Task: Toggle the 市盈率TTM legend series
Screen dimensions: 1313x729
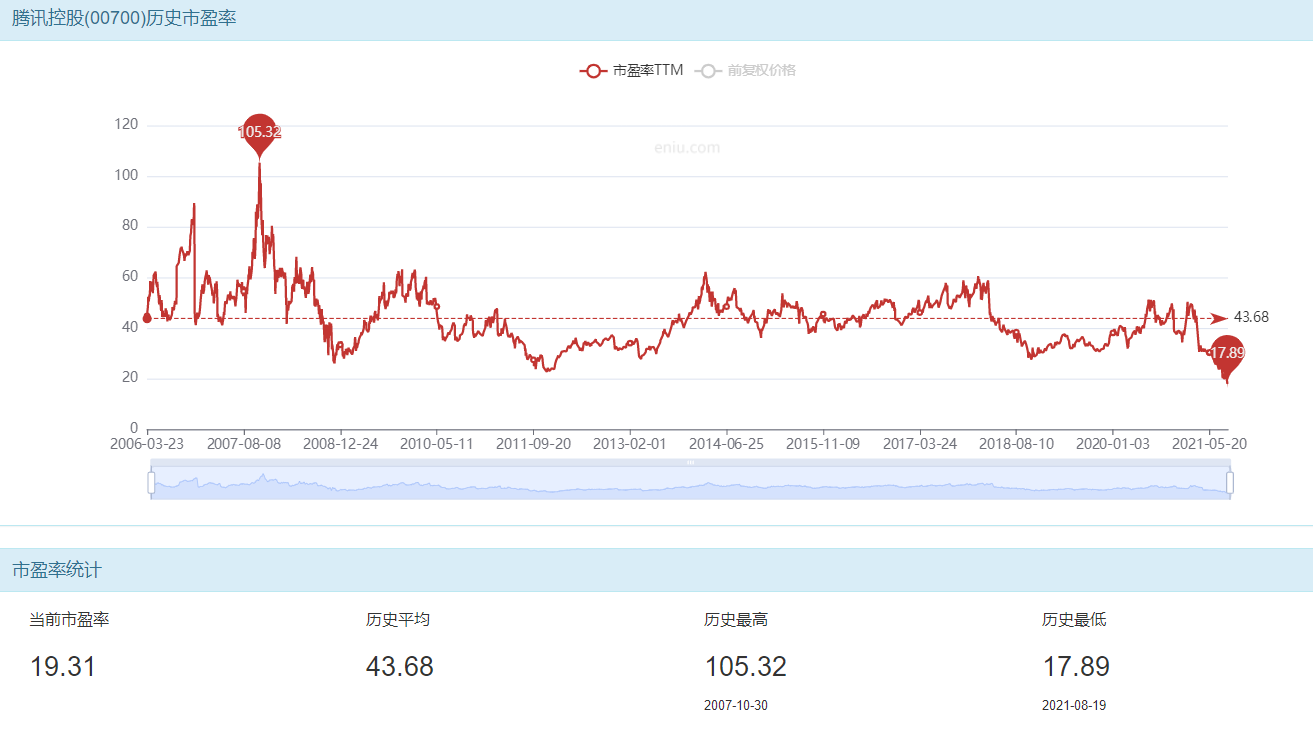Action: pyautogui.click(x=631, y=70)
